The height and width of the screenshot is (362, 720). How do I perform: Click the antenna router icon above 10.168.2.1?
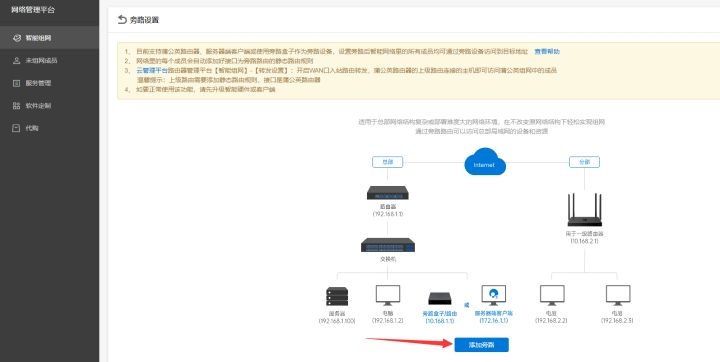(x=584, y=210)
